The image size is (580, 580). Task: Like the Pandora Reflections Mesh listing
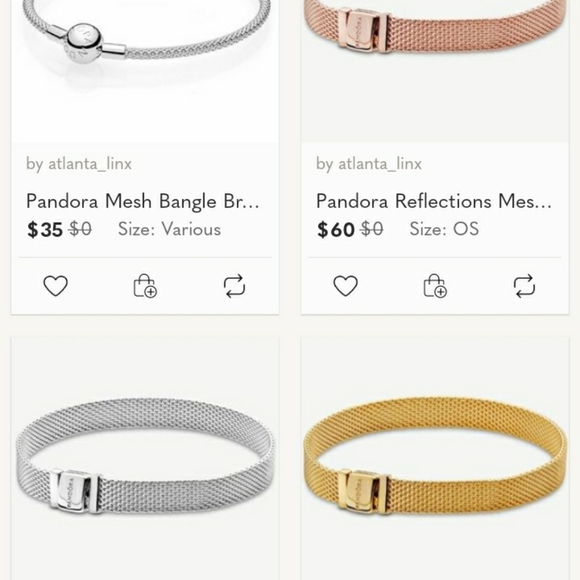click(345, 286)
